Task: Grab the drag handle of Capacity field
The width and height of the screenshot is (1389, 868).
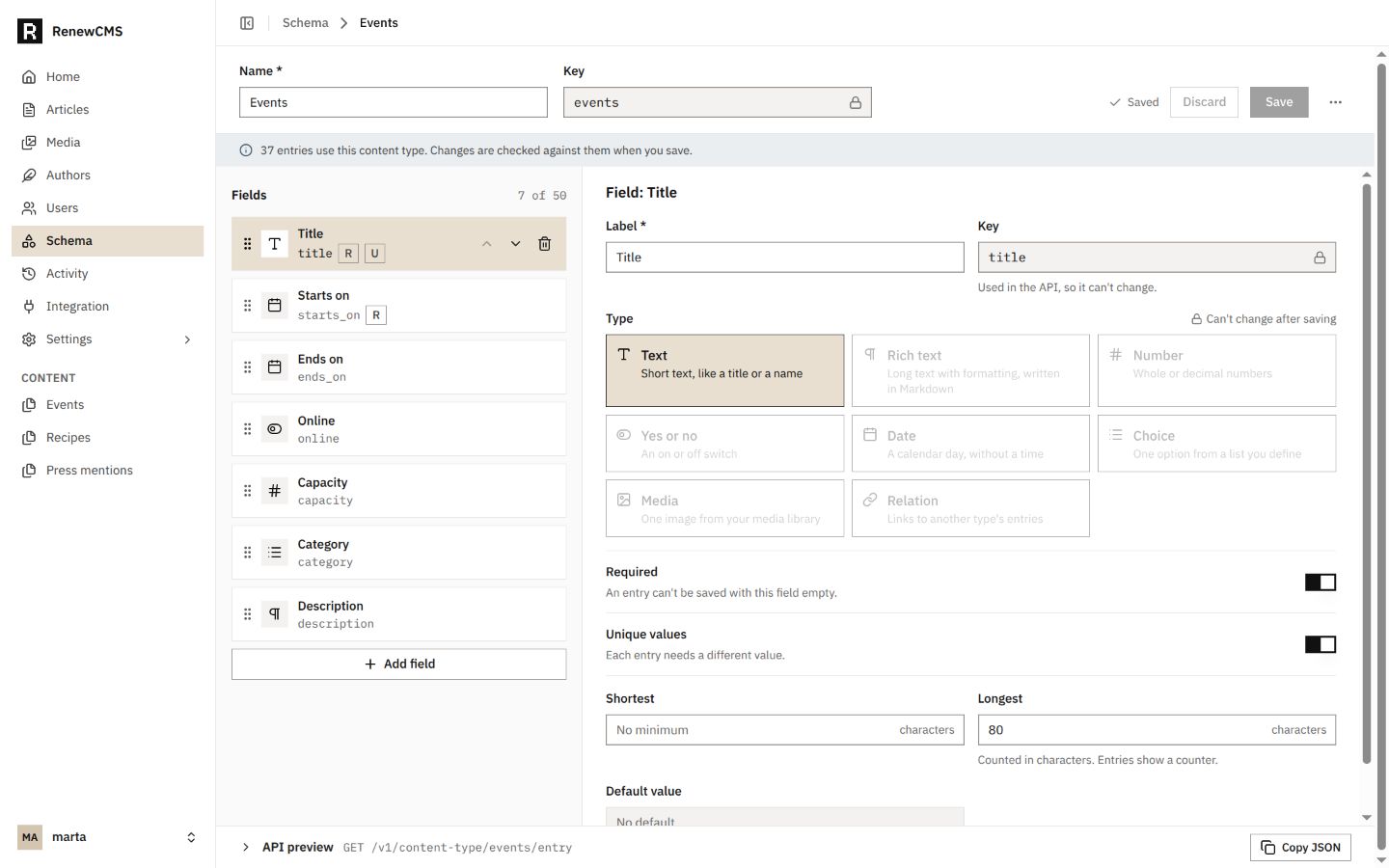Action: click(247, 491)
